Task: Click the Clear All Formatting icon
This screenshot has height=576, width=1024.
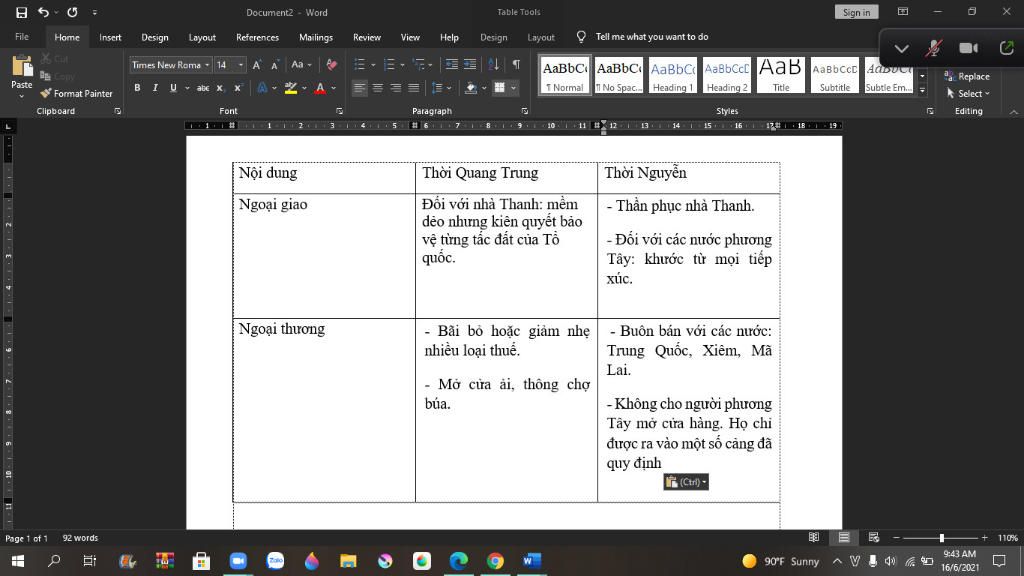Action: click(x=331, y=65)
